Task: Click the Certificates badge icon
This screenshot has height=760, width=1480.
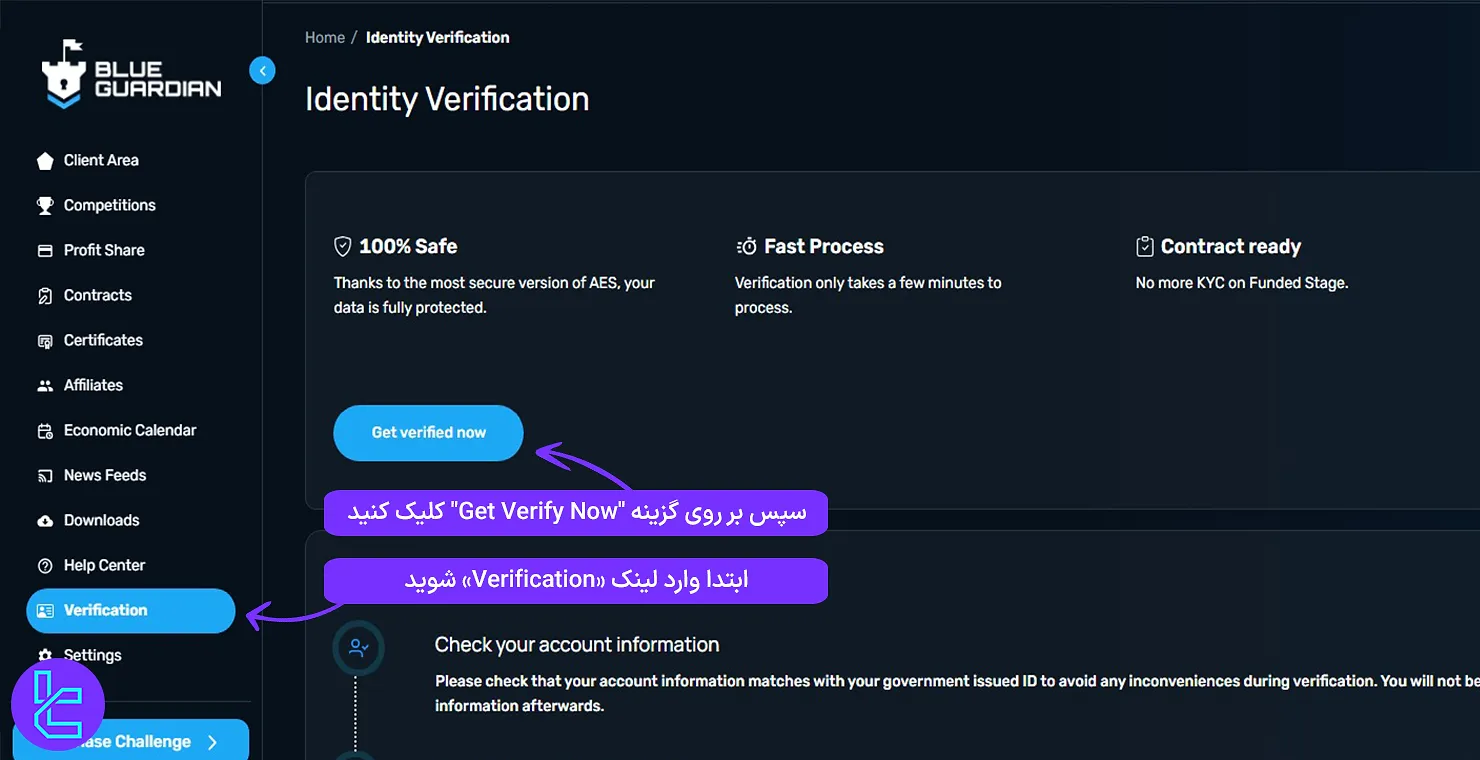Action: click(x=45, y=340)
